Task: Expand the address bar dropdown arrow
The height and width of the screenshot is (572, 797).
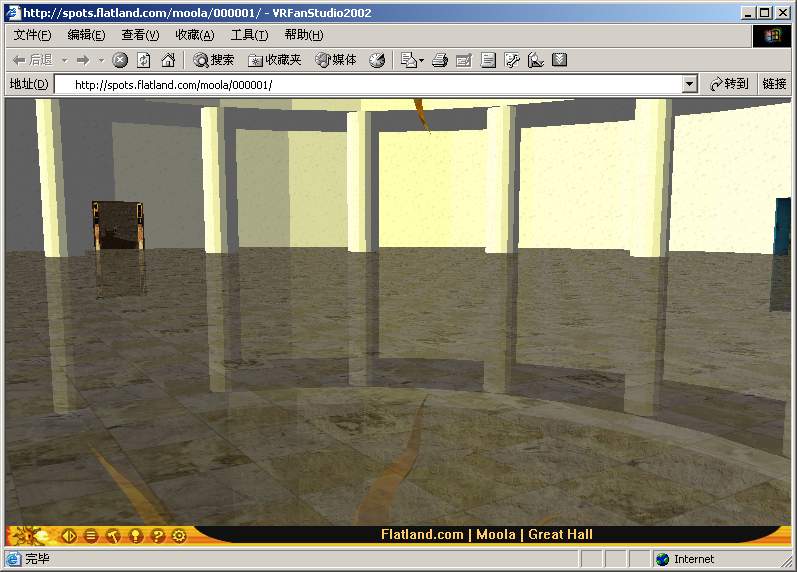Action: [x=689, y=84]
